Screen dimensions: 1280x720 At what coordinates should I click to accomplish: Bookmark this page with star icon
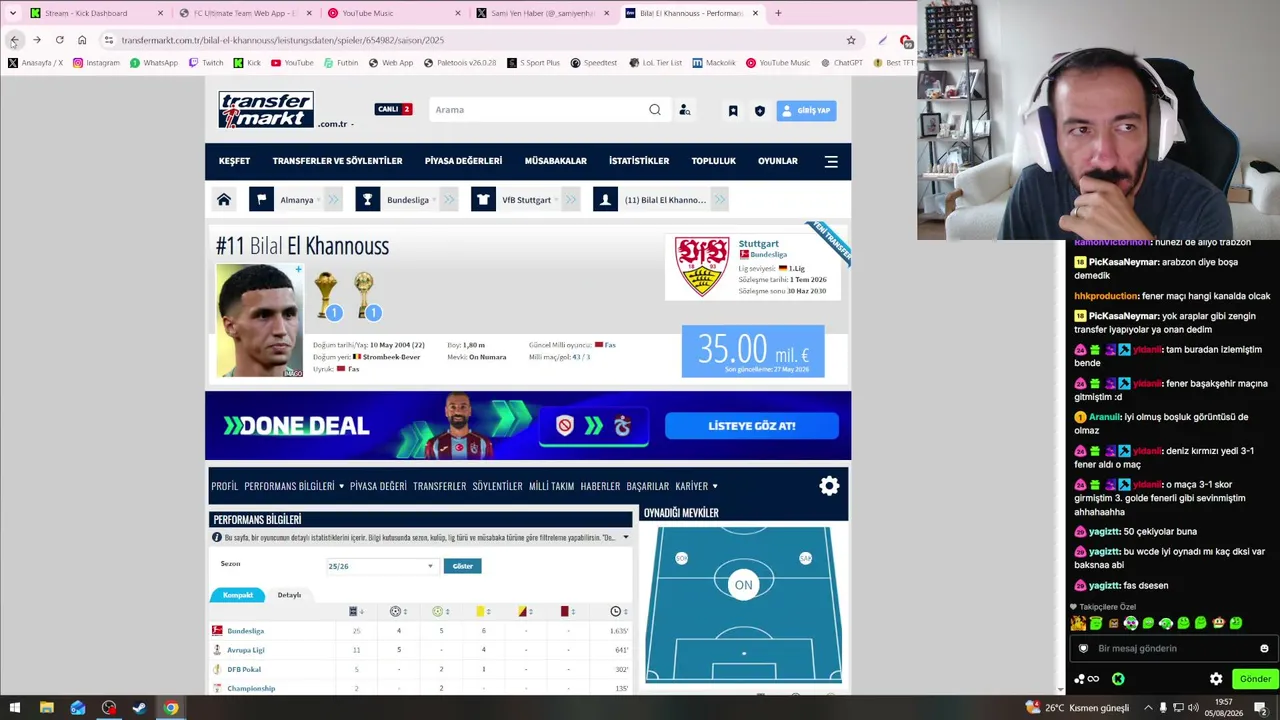851,40
